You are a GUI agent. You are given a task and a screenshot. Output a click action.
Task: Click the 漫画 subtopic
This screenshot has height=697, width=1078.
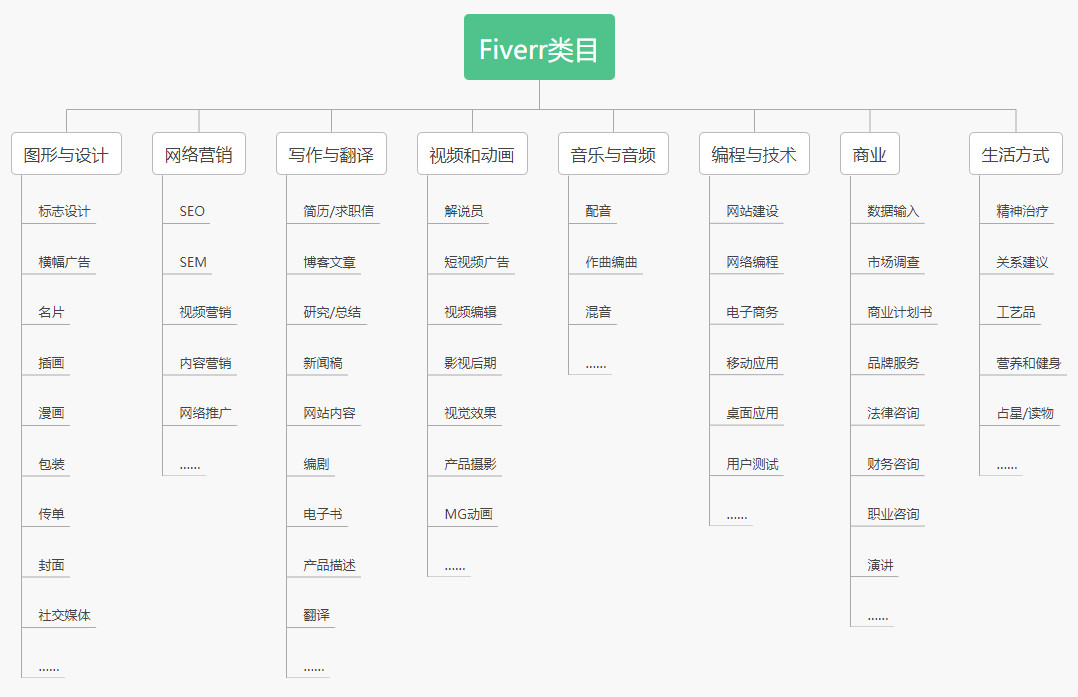51,413
